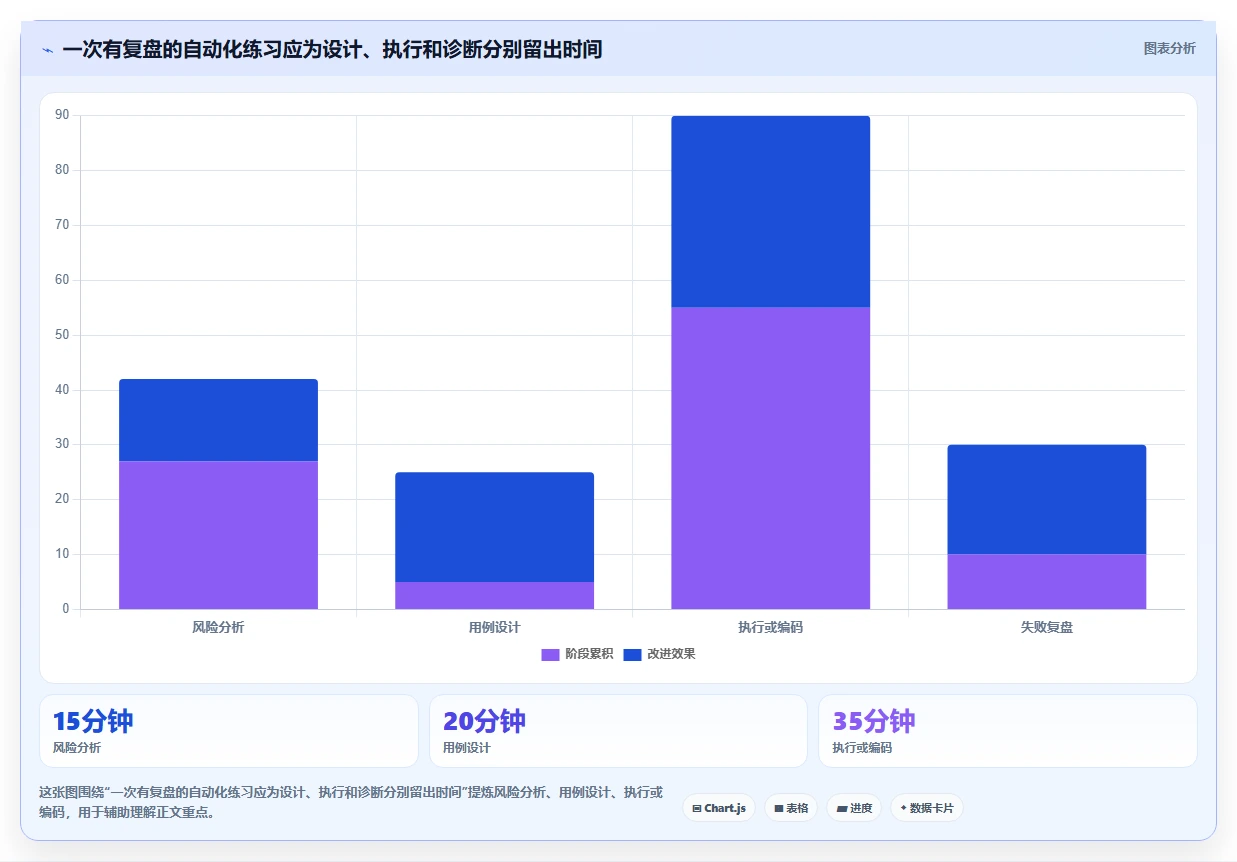Click the 风险分析 x-axis label
The image size is (1237, 862).
point(218,627)
